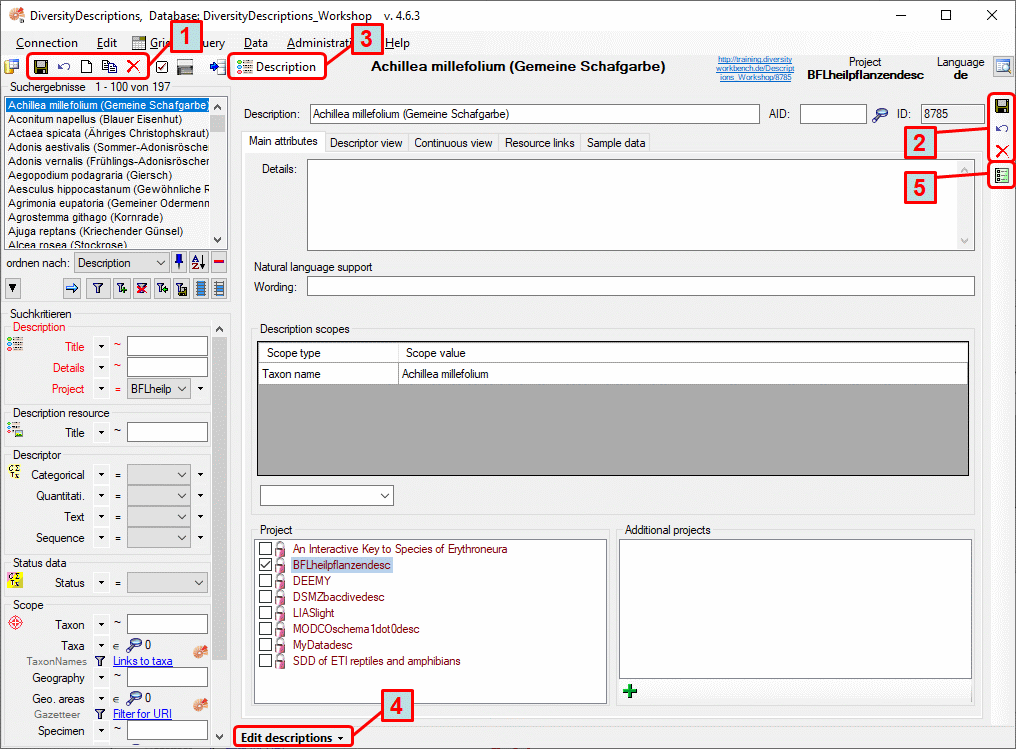Screen dimensions: 1016x749
Task: Click the 'Links to taxa' link
Action: click(x=142, y=661)
